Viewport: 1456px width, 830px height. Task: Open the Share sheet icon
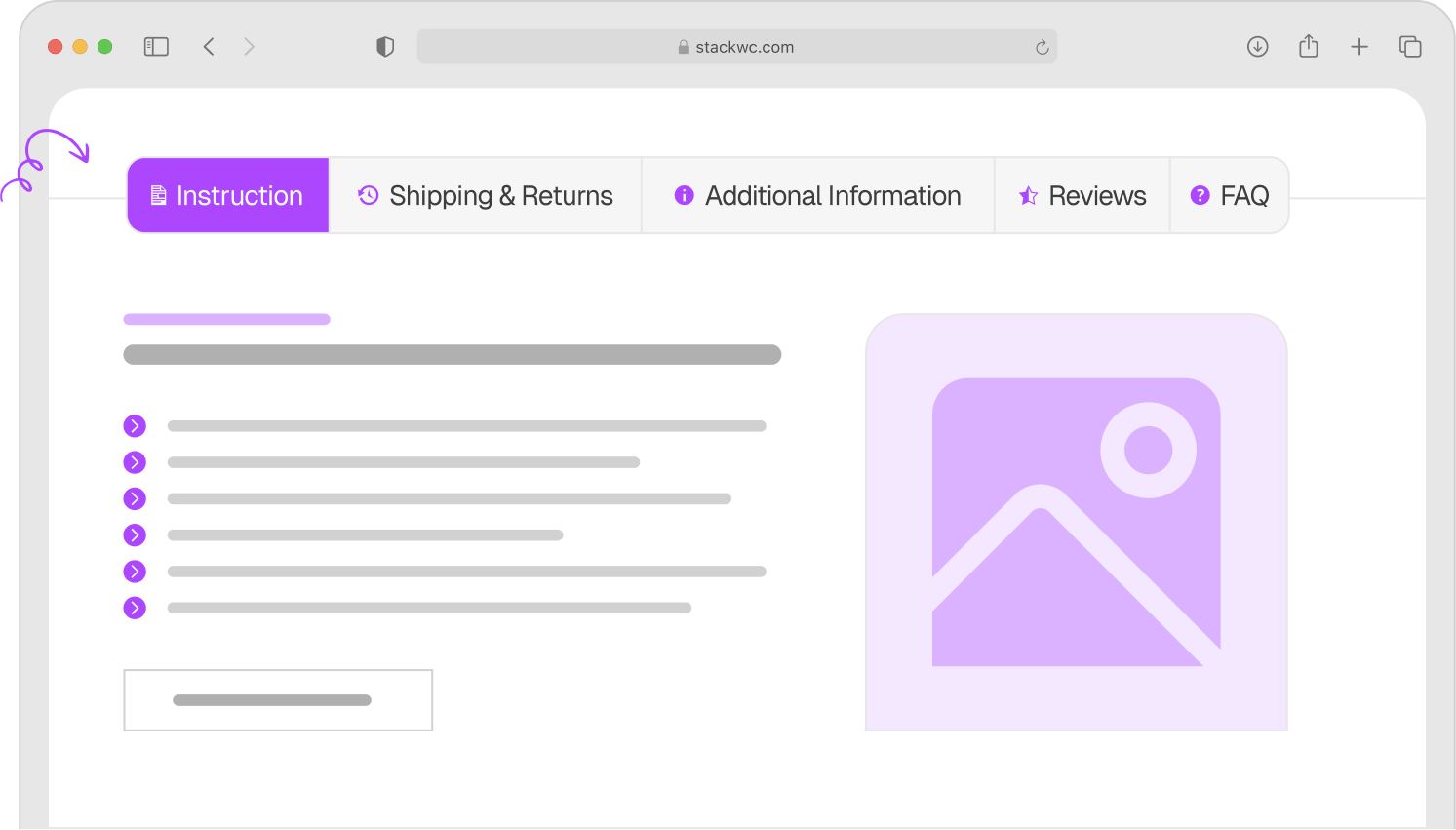coord(1309,47)
